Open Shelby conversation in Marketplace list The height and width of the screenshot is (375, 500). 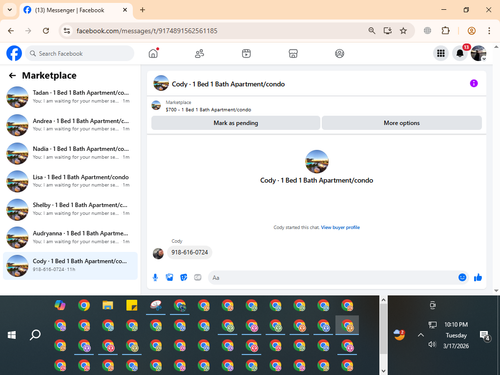pos(70,209)
